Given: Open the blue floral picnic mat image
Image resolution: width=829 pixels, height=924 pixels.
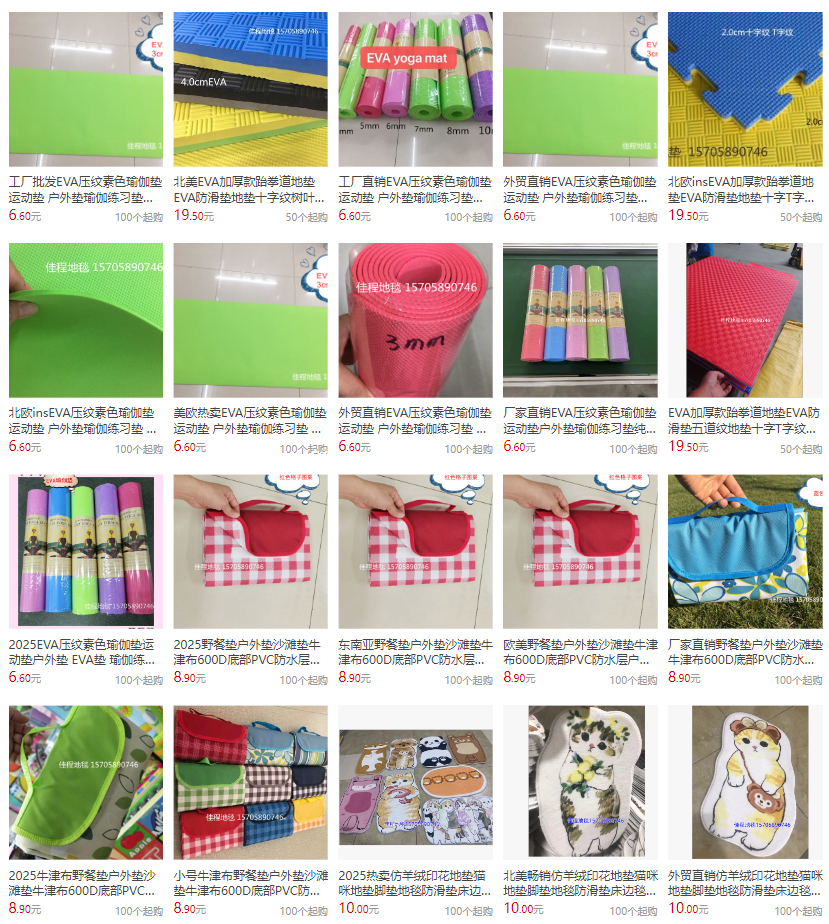Looking at the screenshot, I should click(x=745, y=551).
